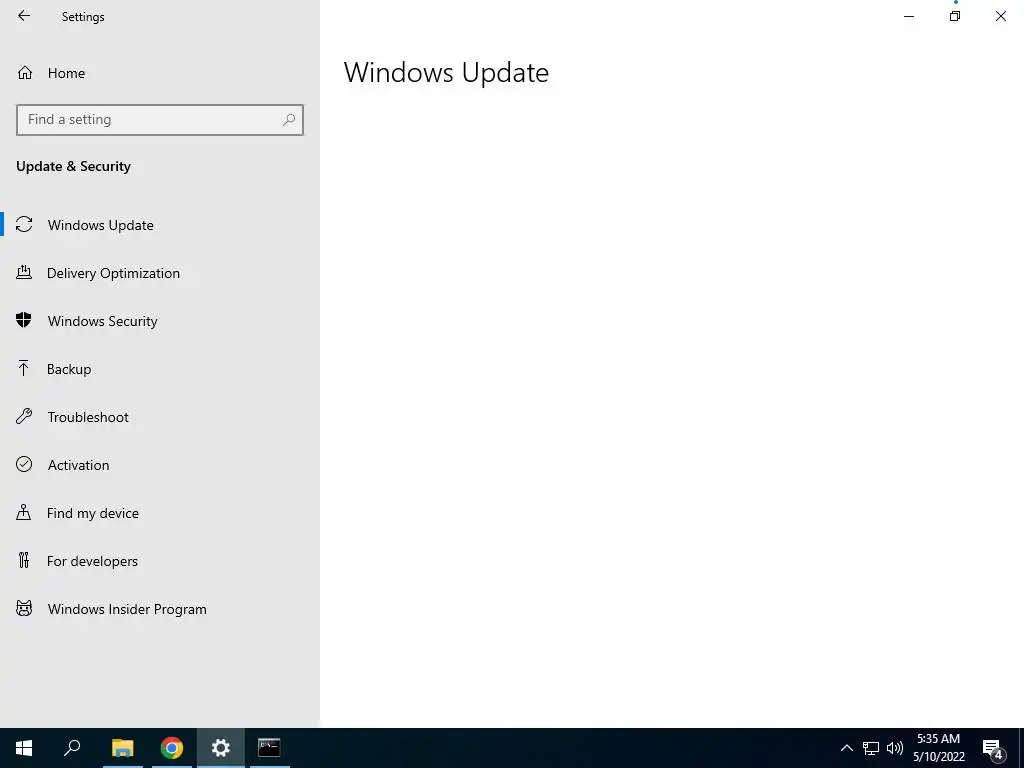Select Windows Update in the sidebar
Screen dimensions: 1024x768
coord(160,225)
